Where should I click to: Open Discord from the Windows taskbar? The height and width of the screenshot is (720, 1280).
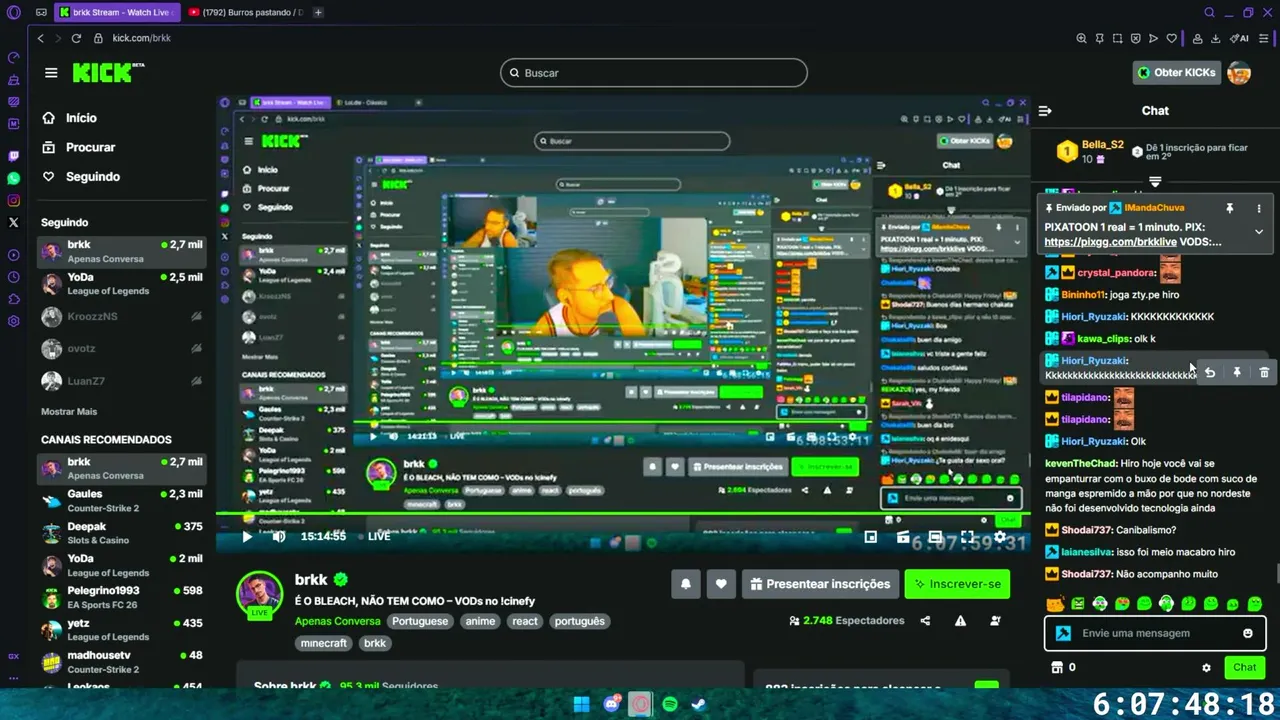[612, 704]
